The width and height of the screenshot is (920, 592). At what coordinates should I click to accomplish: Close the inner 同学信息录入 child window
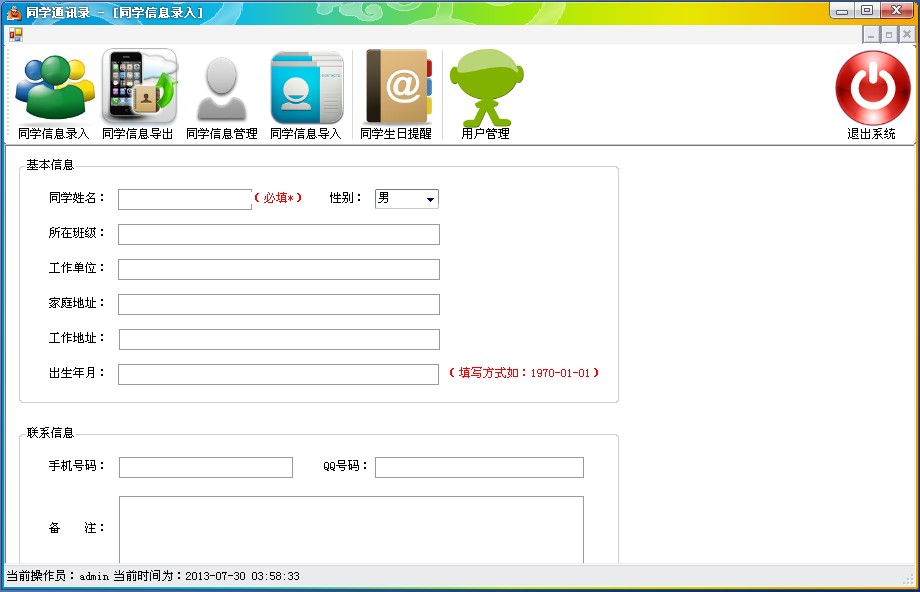click(907, 35)
